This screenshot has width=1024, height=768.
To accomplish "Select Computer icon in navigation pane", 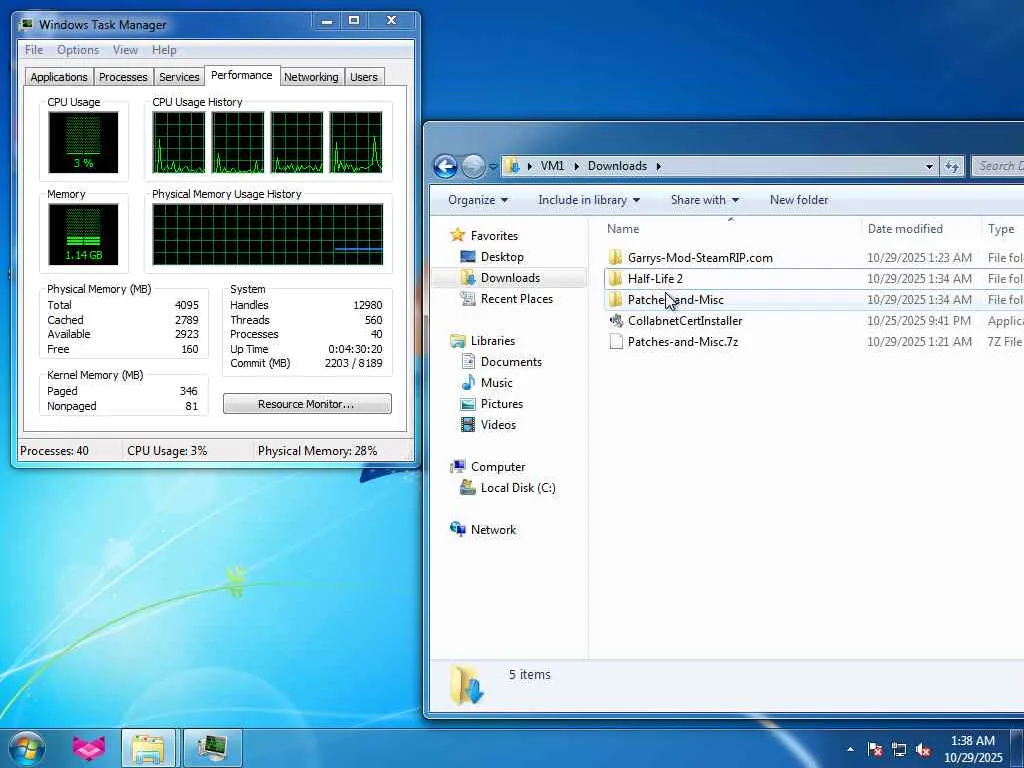I will (458, 467).
